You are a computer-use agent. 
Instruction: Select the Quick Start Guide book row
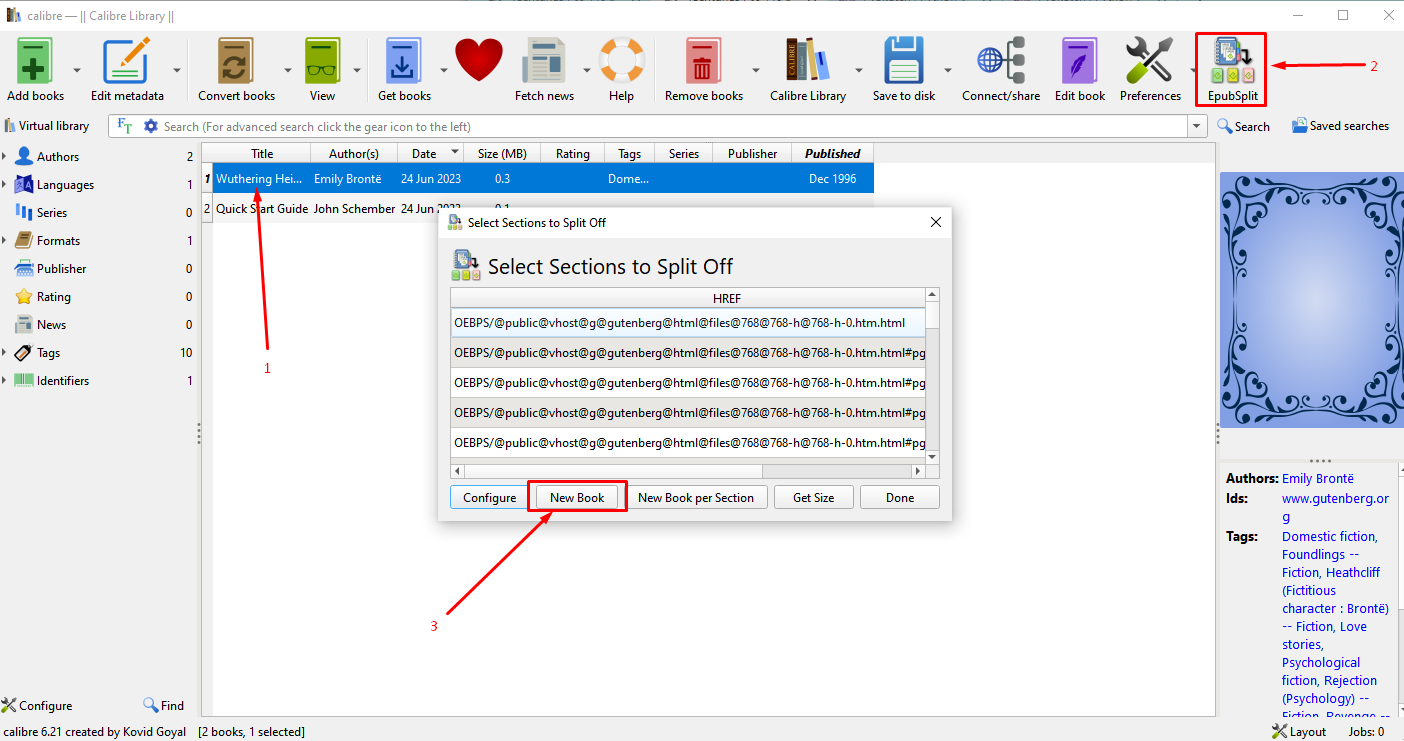pyautogui.click(x=538, y=209)
